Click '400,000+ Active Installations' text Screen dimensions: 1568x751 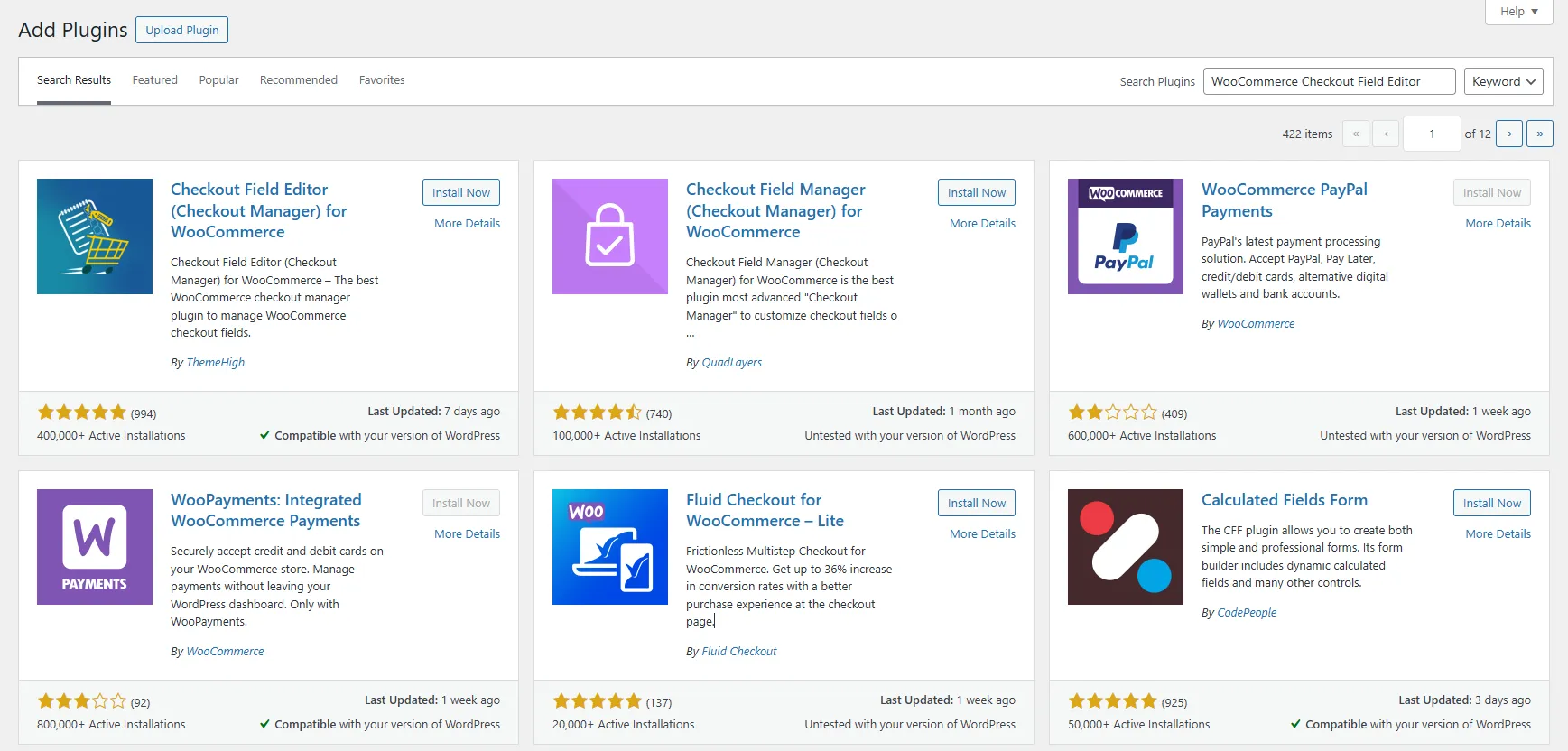pyautogui.click(x=111, y=436)
